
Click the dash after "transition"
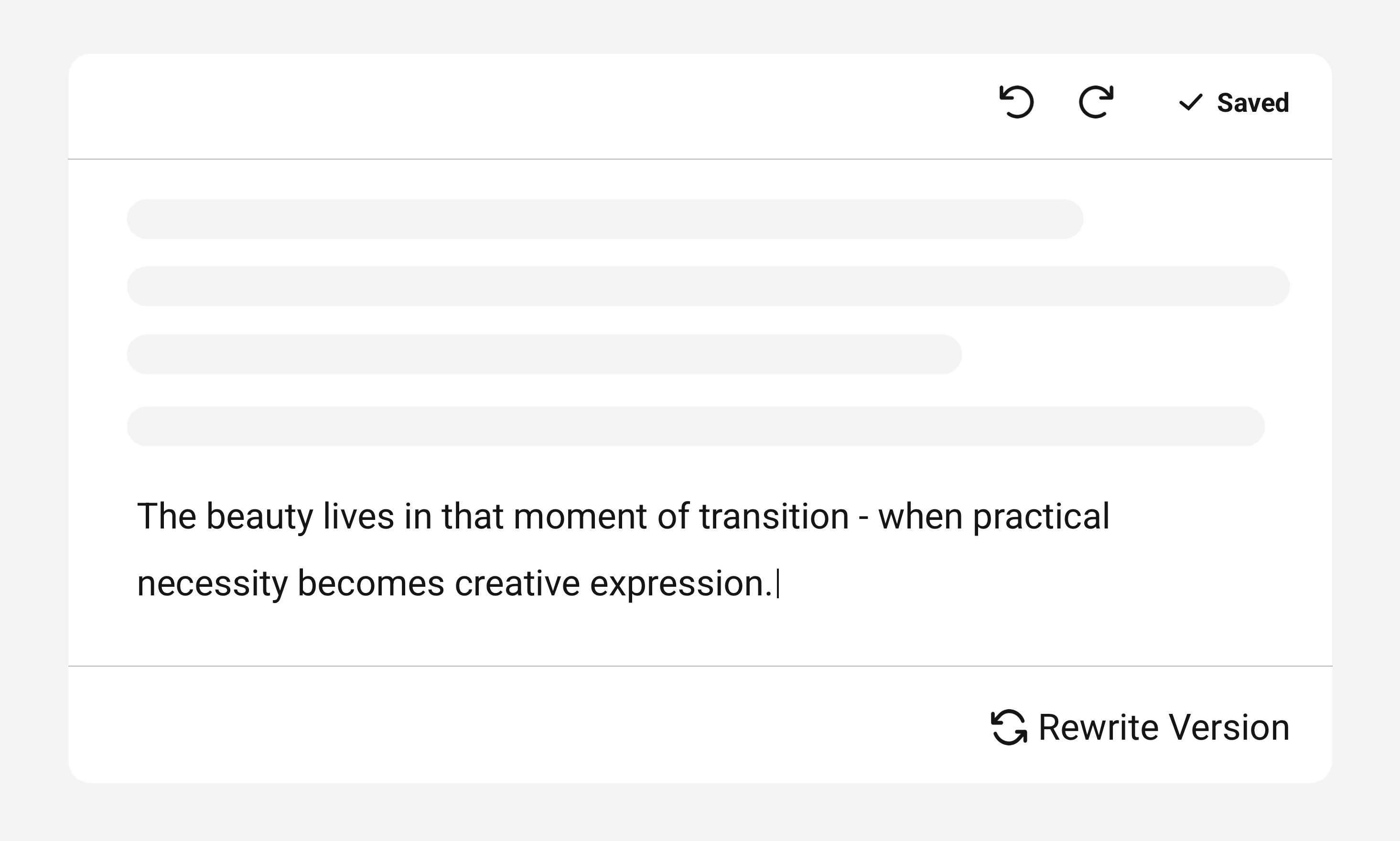point(863,518)
